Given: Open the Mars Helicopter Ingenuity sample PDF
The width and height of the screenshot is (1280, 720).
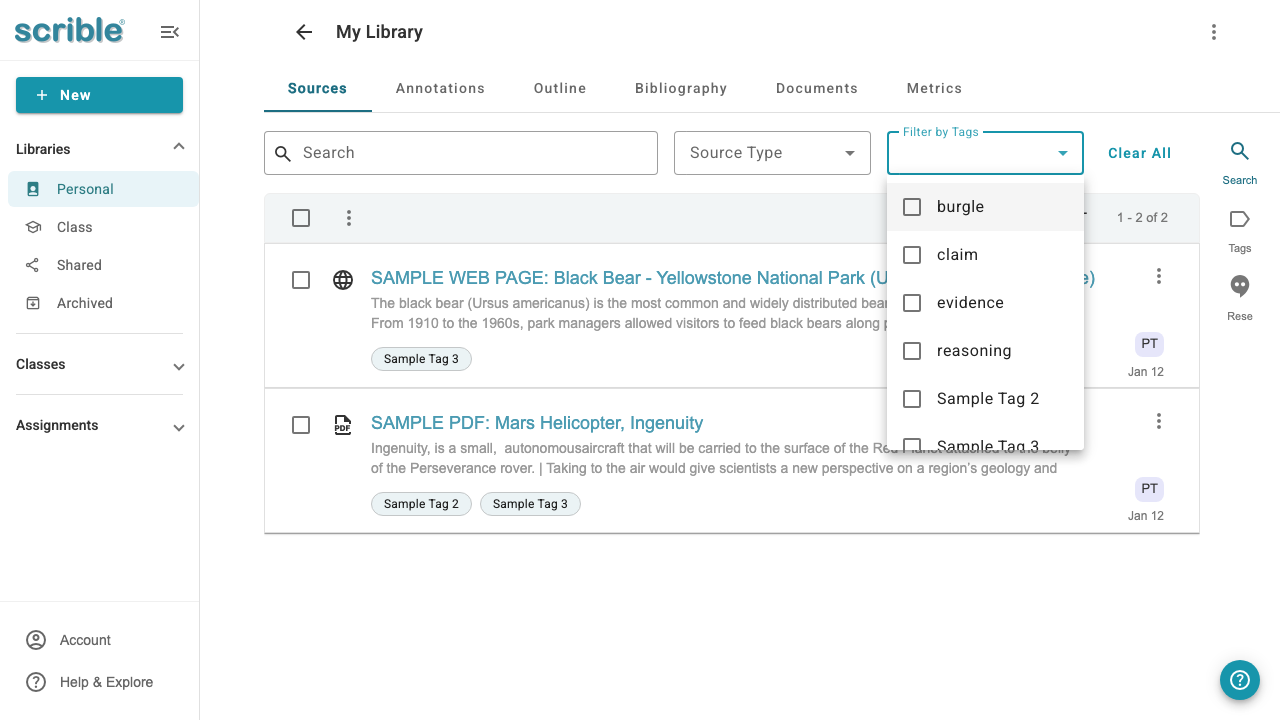Looking at the screenshot, I should click(x=537, y=423).
